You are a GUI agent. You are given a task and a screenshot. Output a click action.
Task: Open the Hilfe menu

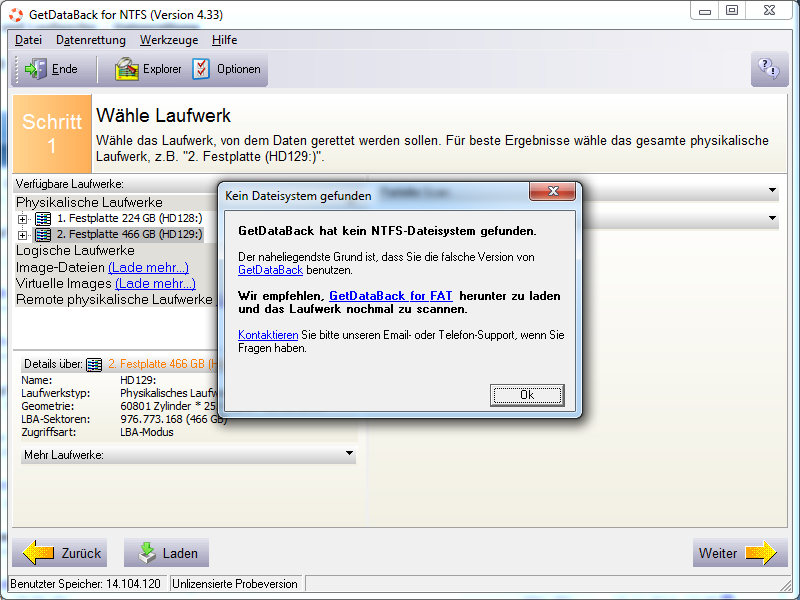click(224, 40)
